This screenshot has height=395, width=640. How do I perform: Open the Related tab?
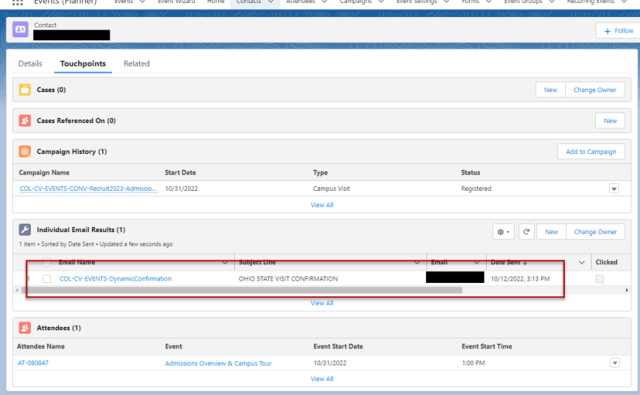pos(137,64)
